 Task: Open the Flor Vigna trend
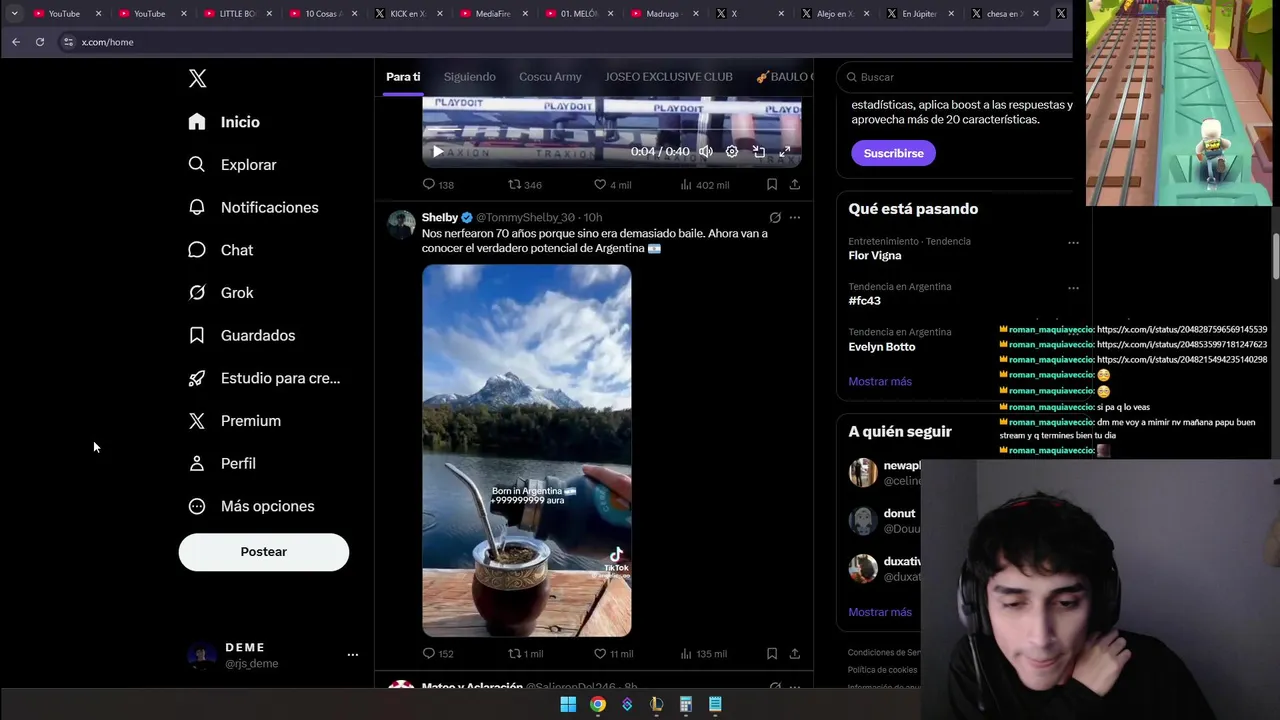(875, 256)
